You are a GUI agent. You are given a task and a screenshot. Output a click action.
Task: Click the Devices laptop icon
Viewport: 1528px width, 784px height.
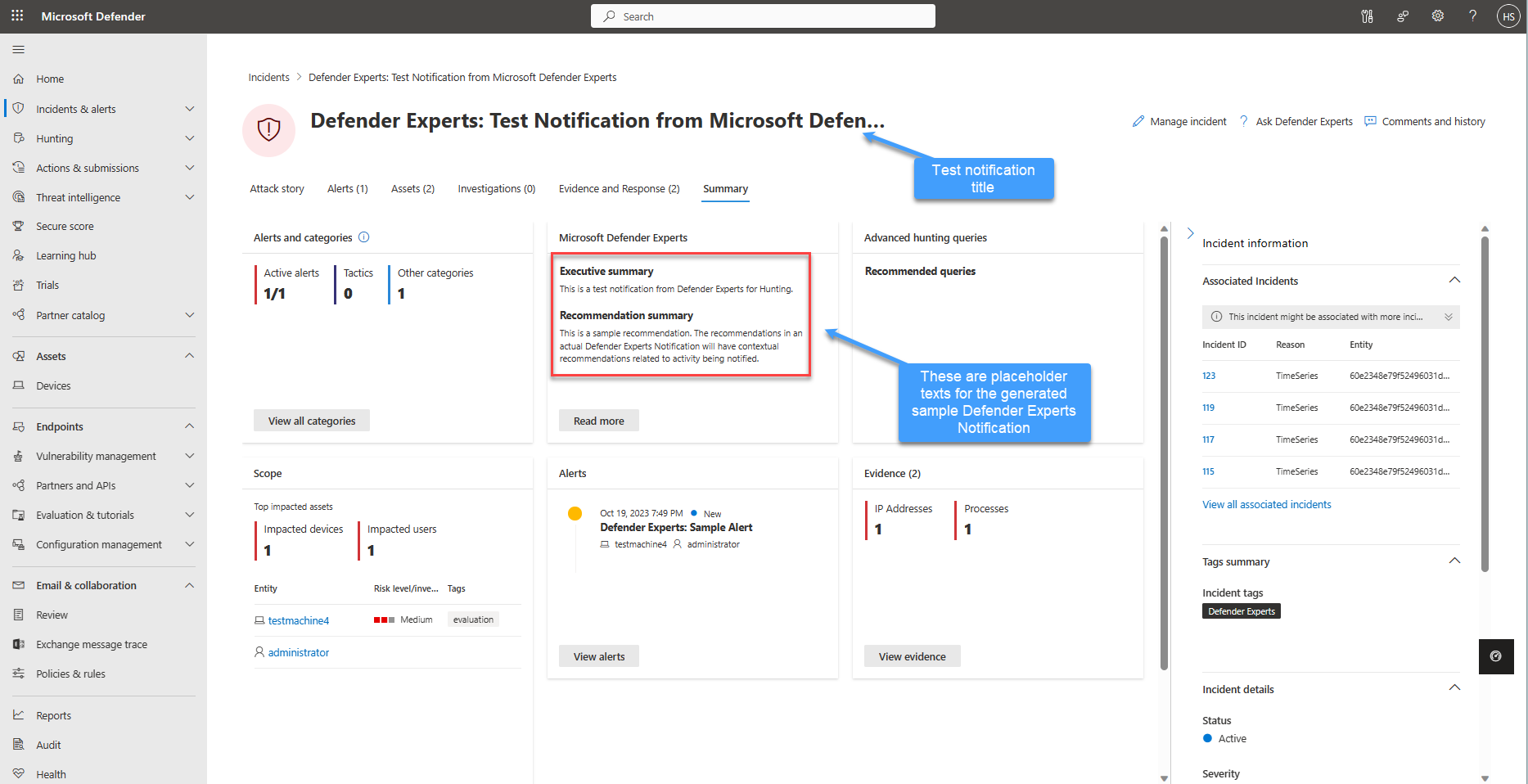coord(18,385)
